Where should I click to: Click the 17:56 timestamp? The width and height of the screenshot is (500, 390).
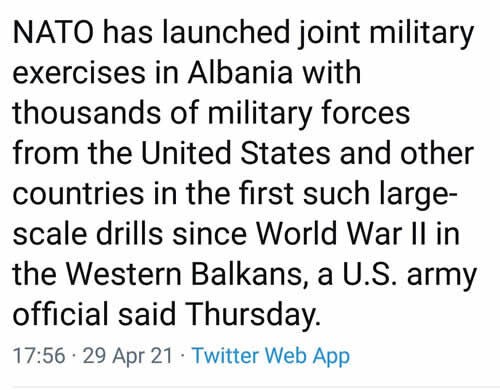39,355
